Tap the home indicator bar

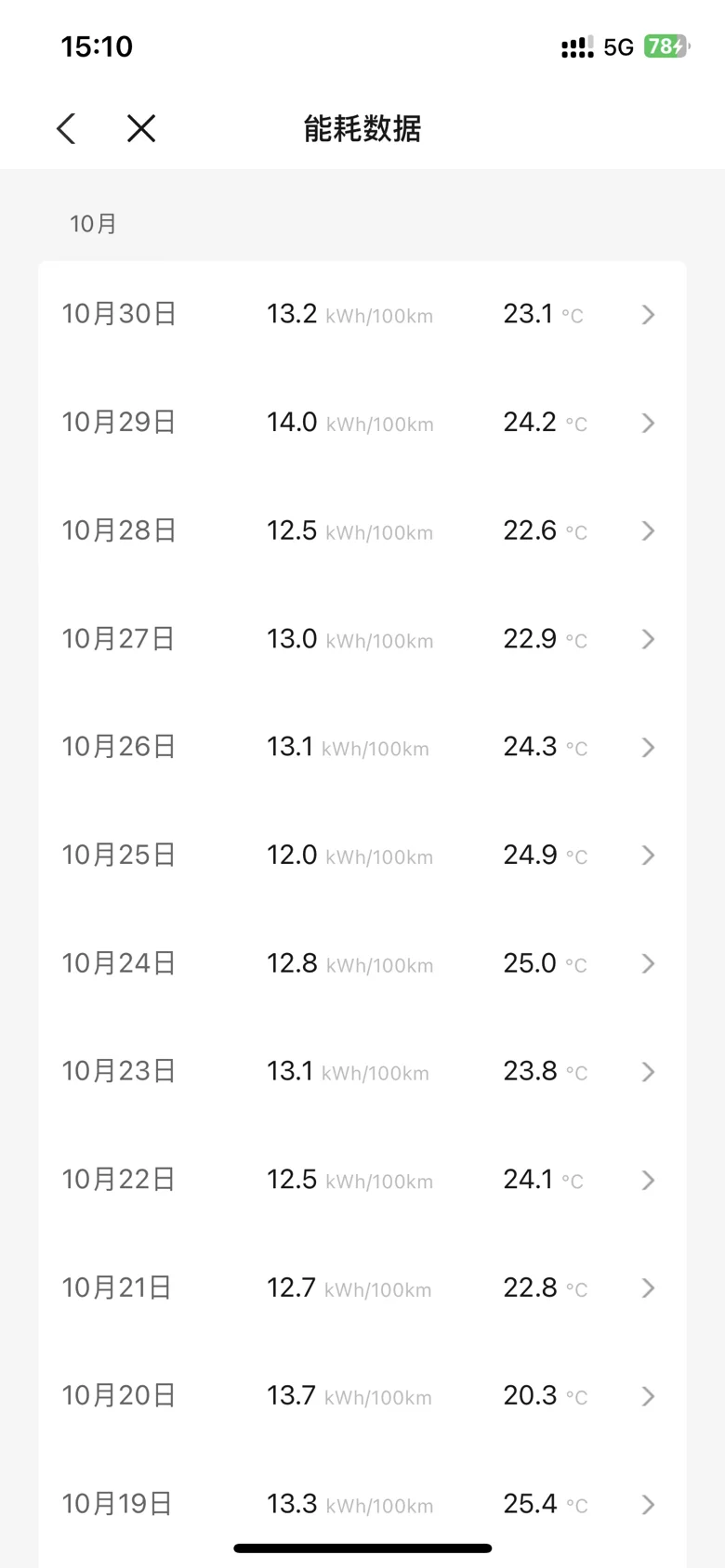pos(362,1548)
